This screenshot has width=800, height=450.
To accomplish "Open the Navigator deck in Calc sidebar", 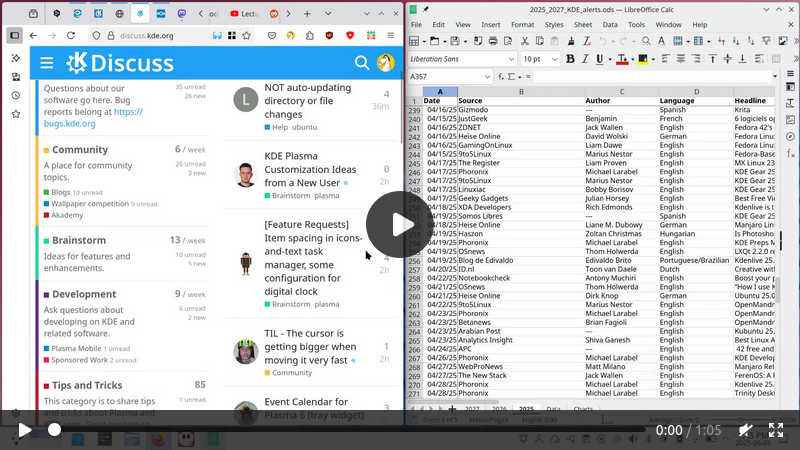I will pyautogui.click(x=790, y=136).
